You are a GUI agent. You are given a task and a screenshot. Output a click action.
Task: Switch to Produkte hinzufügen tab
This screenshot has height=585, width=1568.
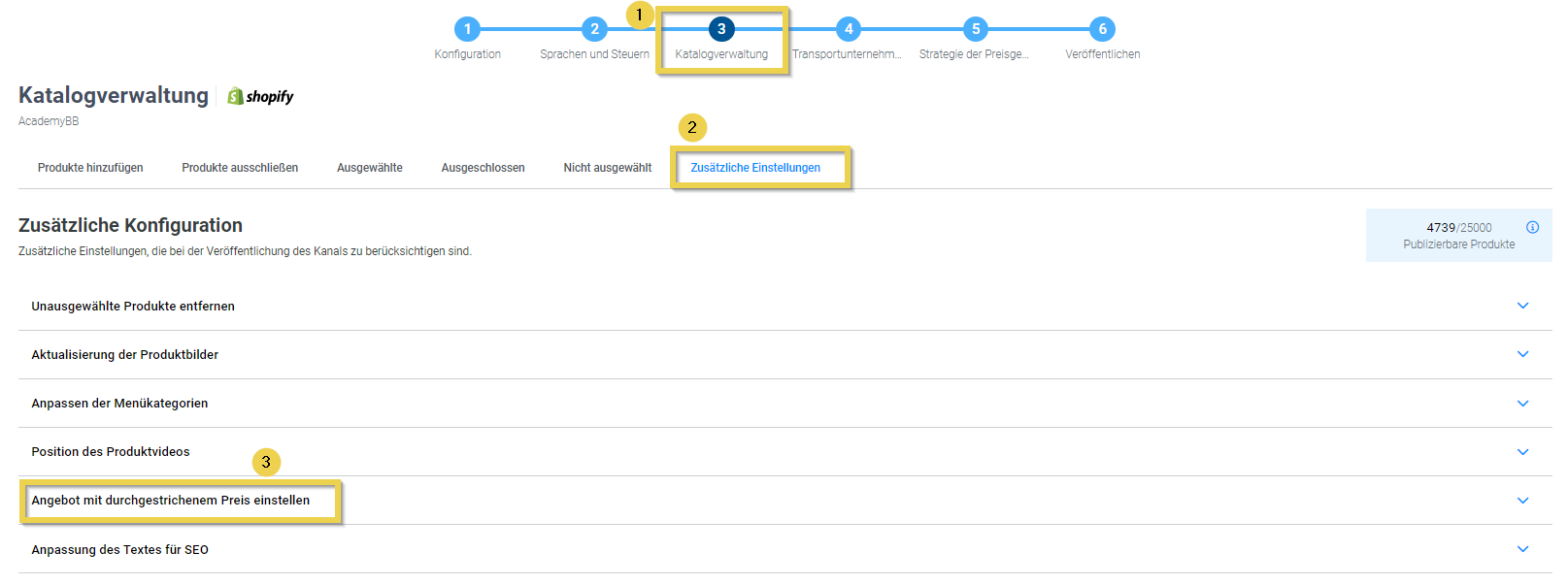[90, 168]
